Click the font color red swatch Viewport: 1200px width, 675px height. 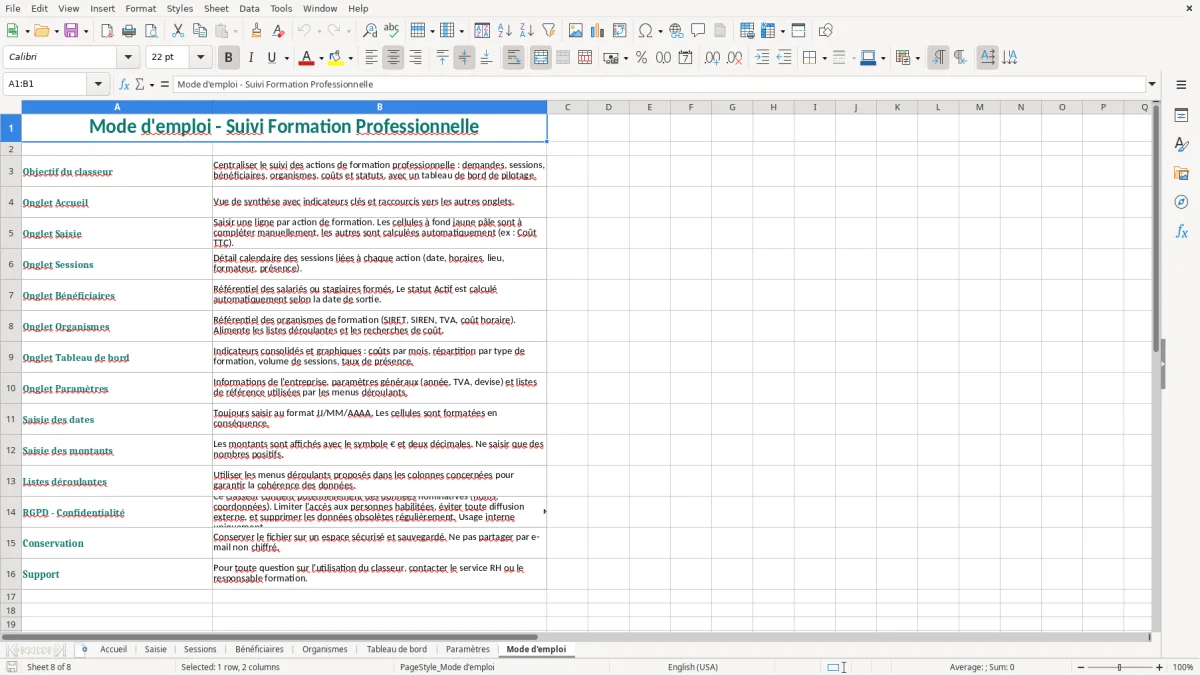point(307,58)
